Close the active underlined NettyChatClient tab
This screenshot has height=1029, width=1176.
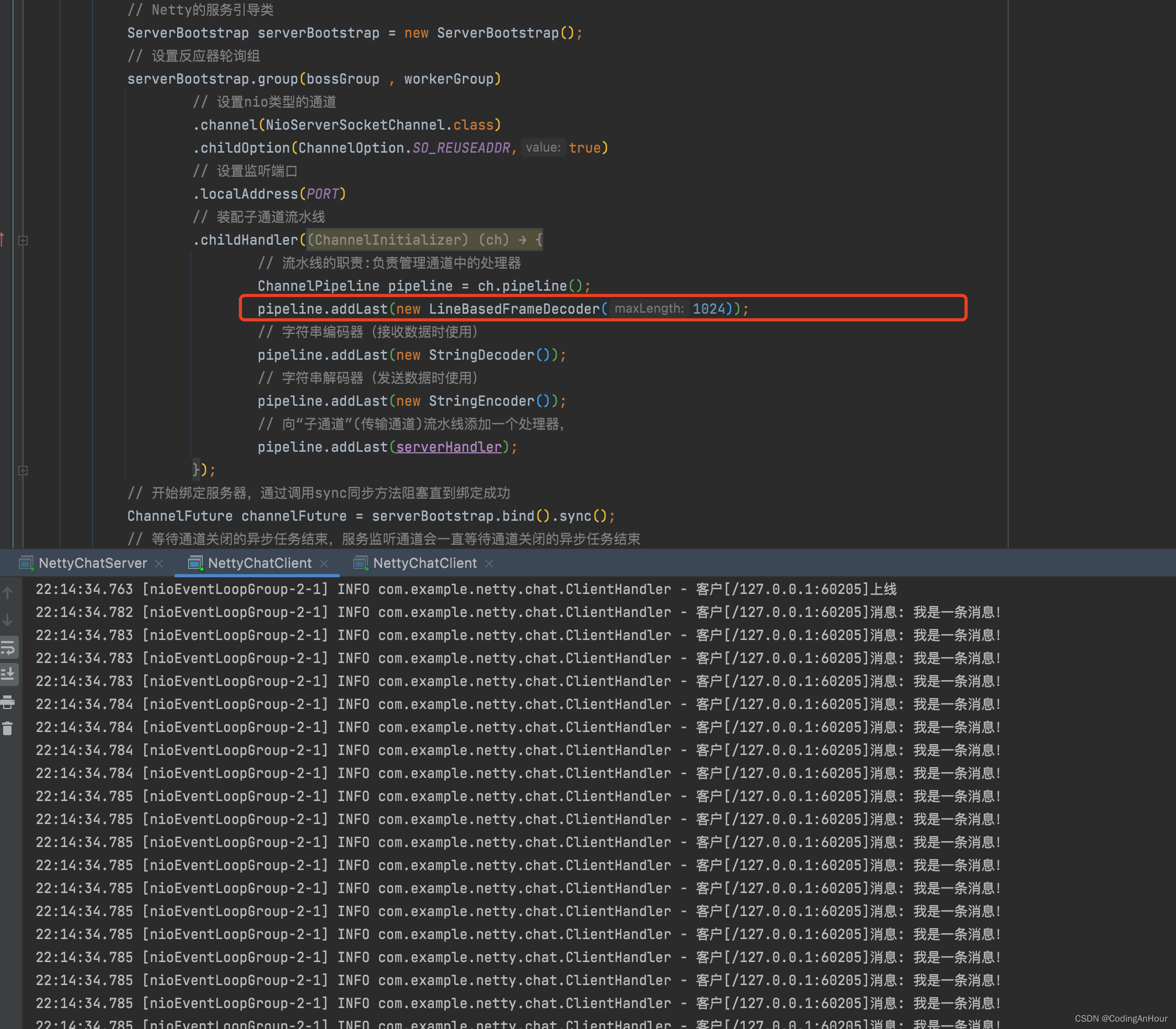coord(324,564)
